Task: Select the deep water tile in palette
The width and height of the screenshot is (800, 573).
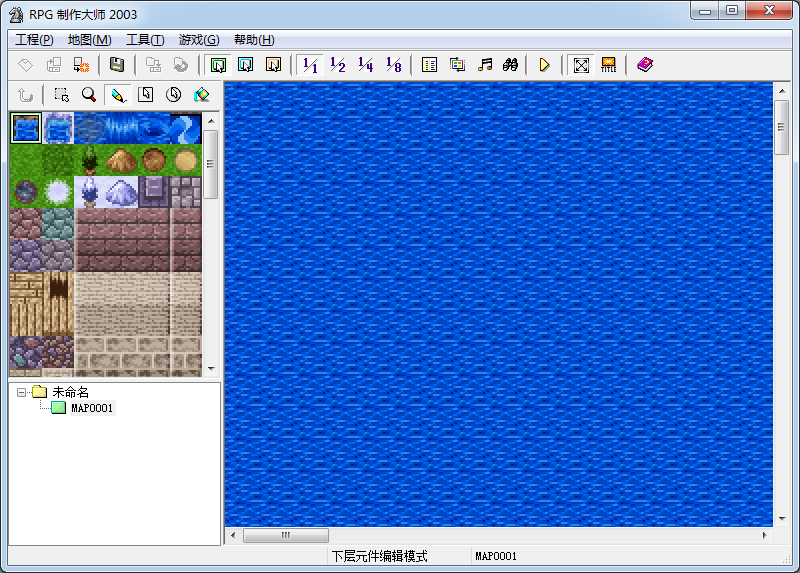Action: [26, 128]
